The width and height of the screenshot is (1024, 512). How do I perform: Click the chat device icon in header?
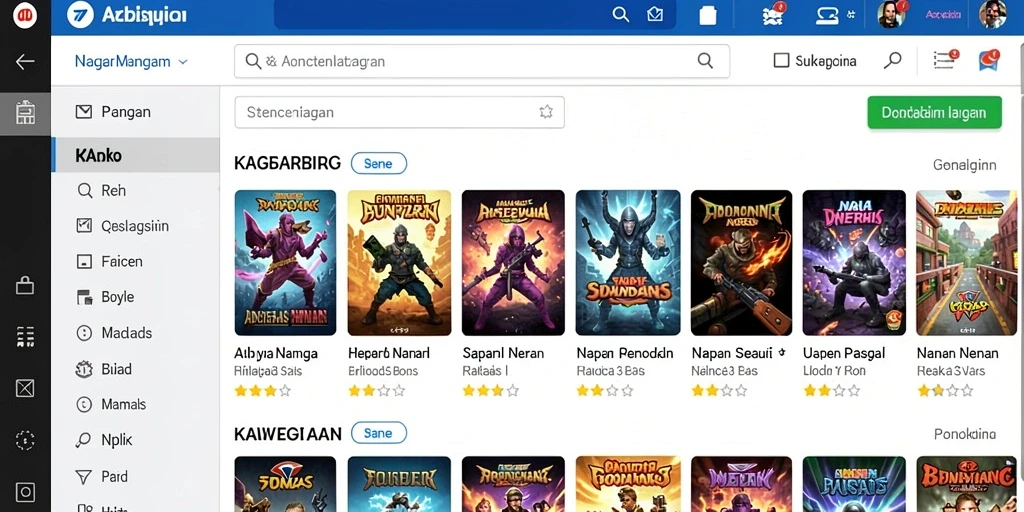point(828,14)
